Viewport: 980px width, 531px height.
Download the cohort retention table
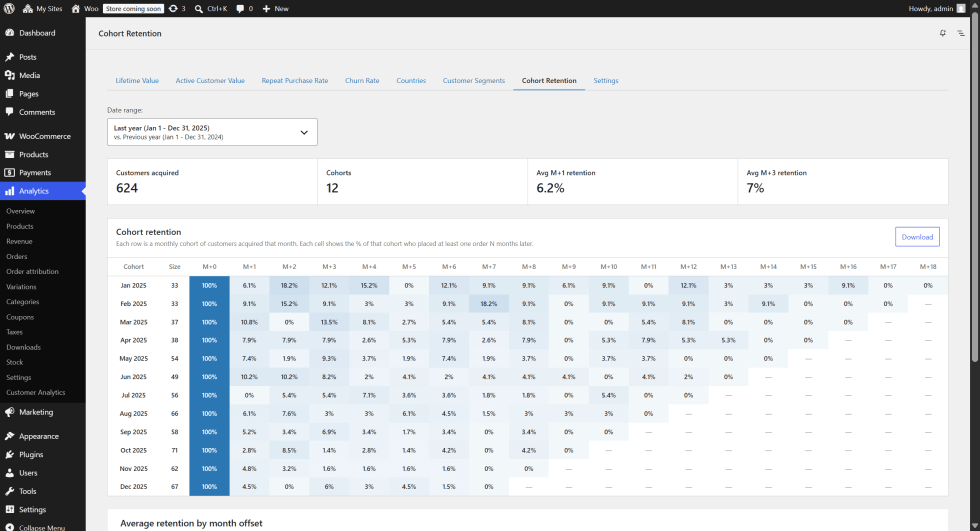917,237
